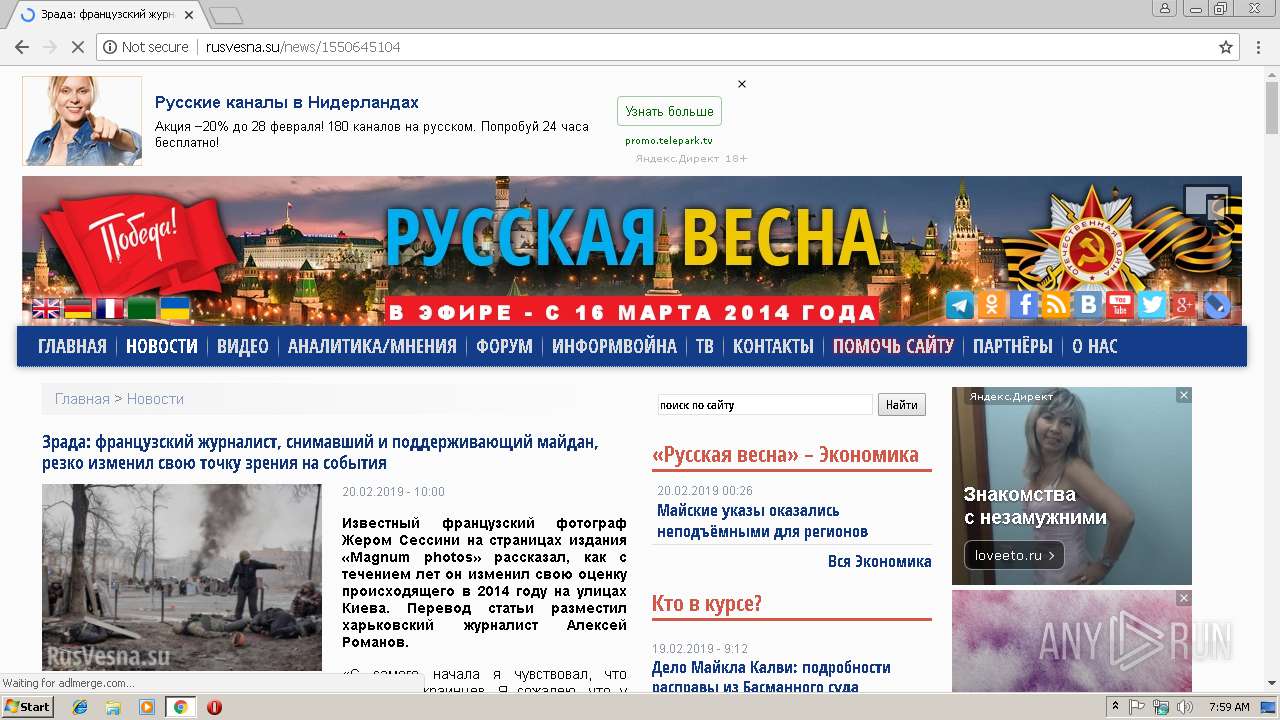Open the ФОРУМ menu item
This screenshot has height=720, width=1280.
tap(504, 346)
